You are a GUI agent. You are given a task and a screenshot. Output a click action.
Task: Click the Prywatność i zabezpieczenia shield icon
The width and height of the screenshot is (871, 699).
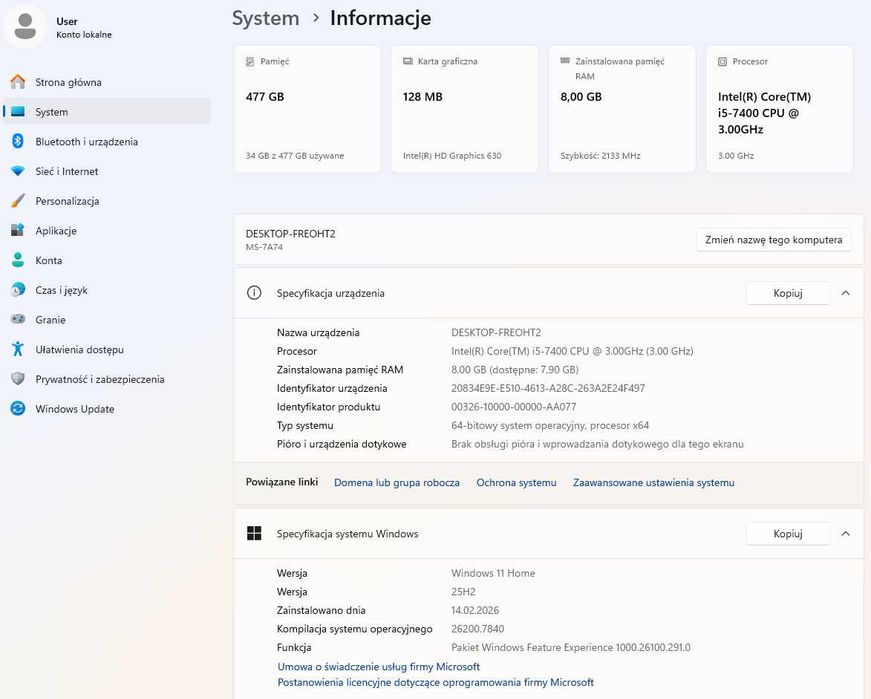click(17, 379)
